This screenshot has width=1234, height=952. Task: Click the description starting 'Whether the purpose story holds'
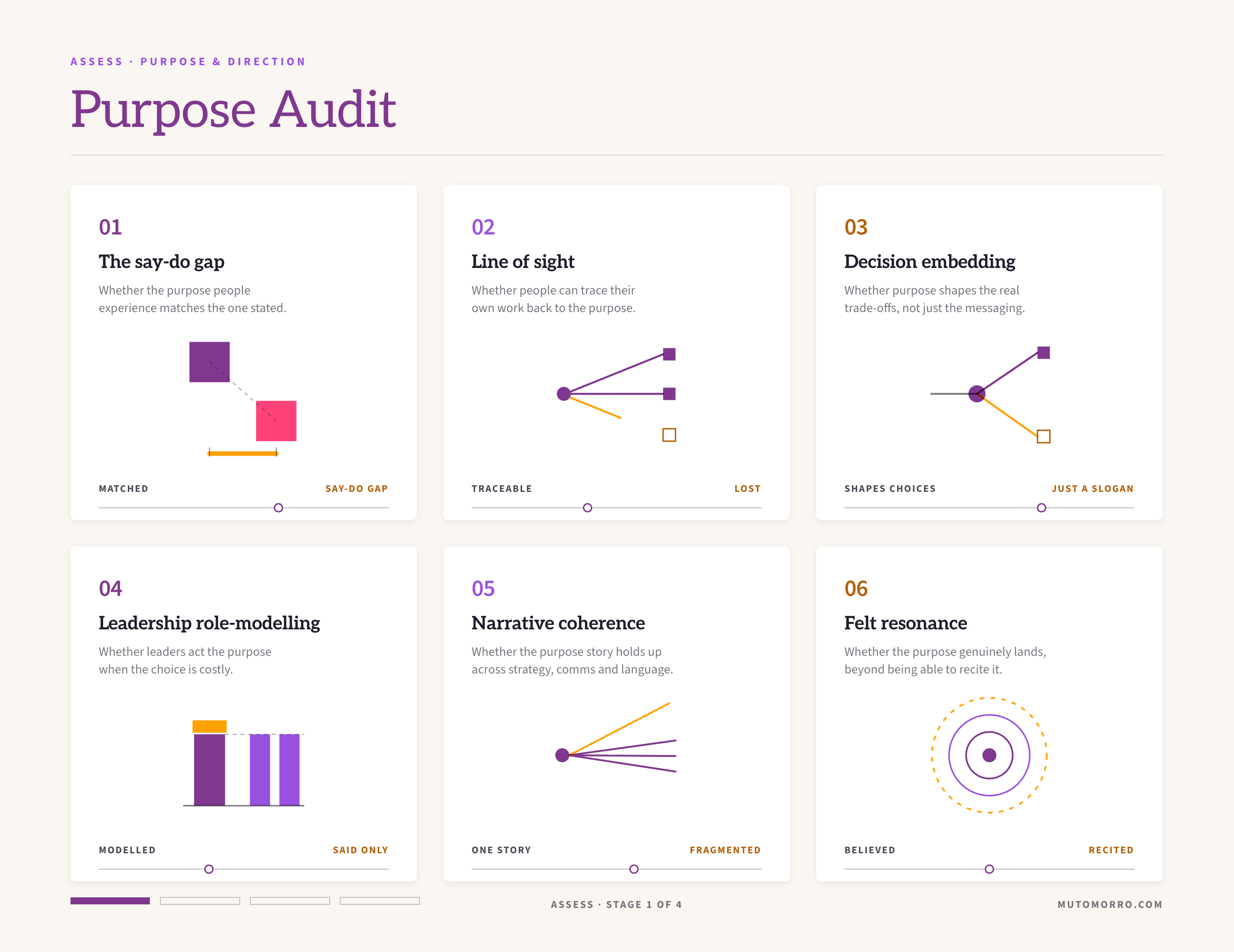(572, 661)
